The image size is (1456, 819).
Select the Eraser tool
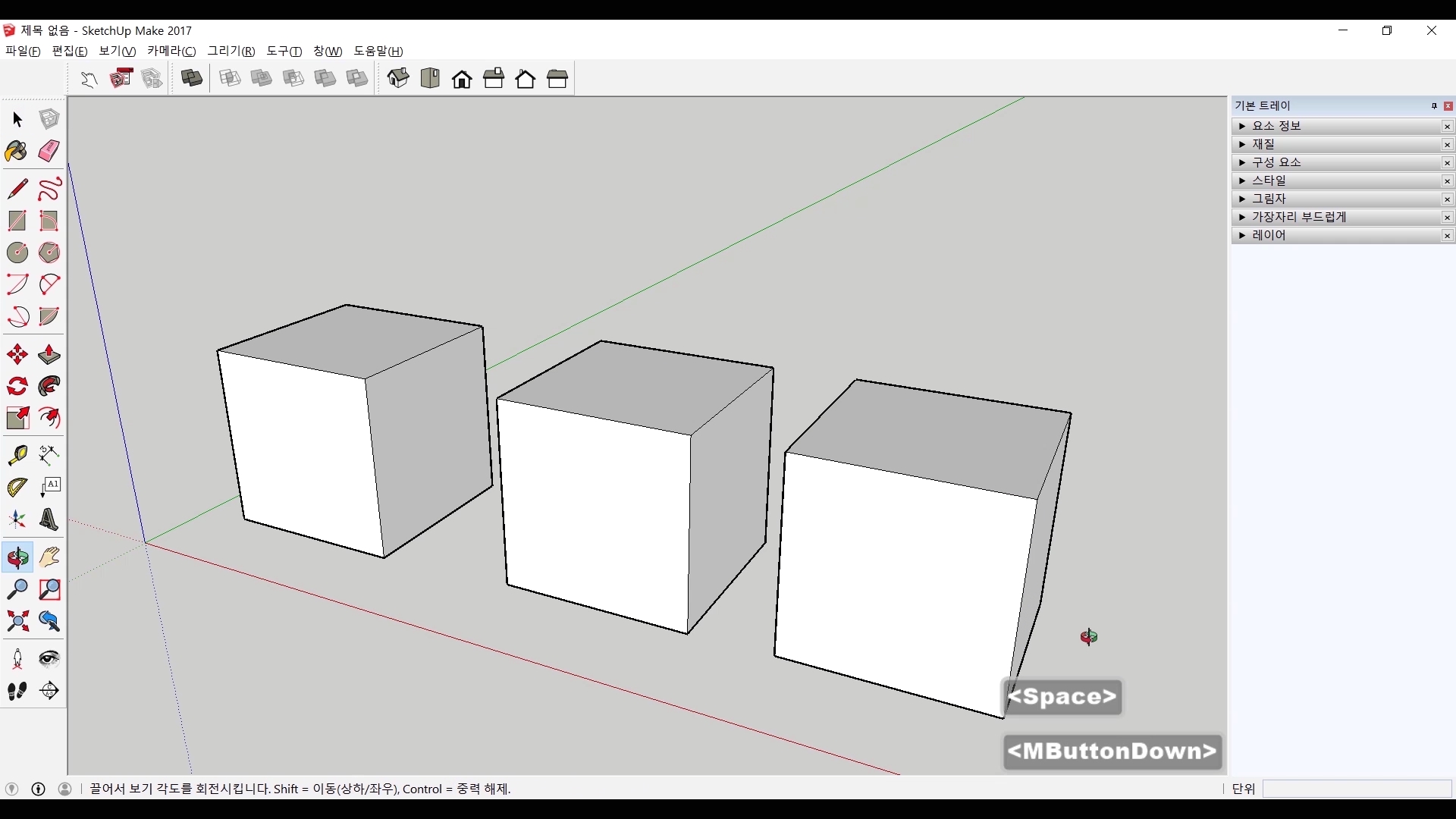click(49, 151)
